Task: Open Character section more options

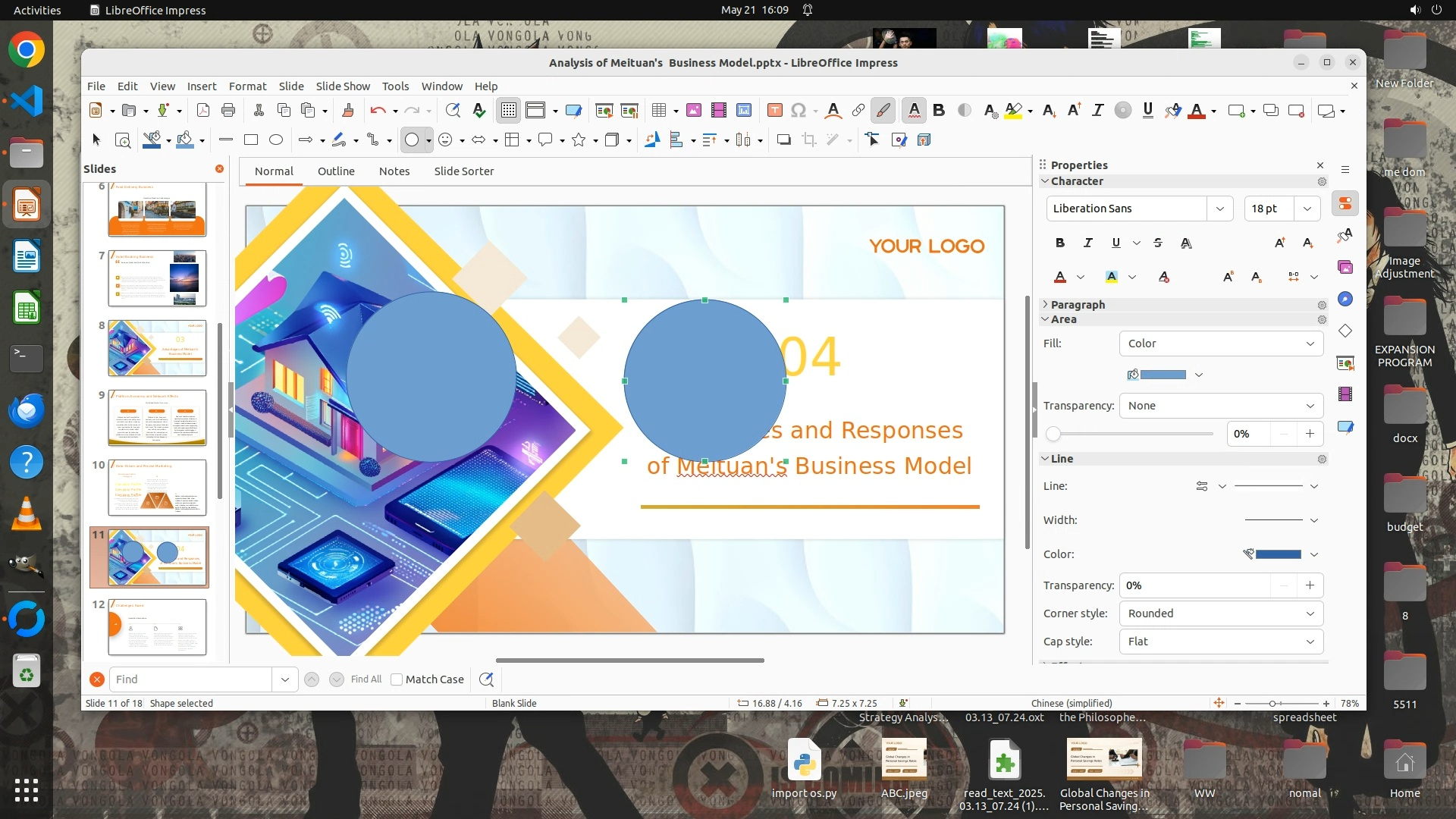Action: point(1322,181)
